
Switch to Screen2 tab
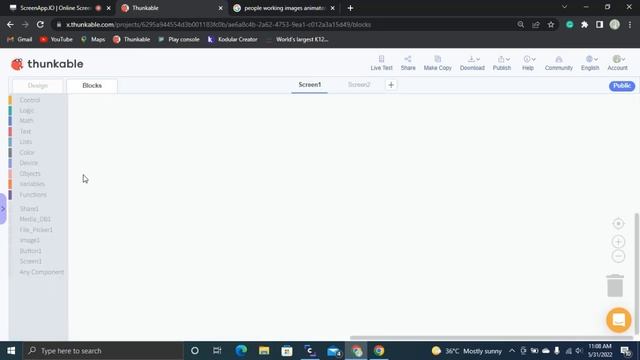(359, 85)
